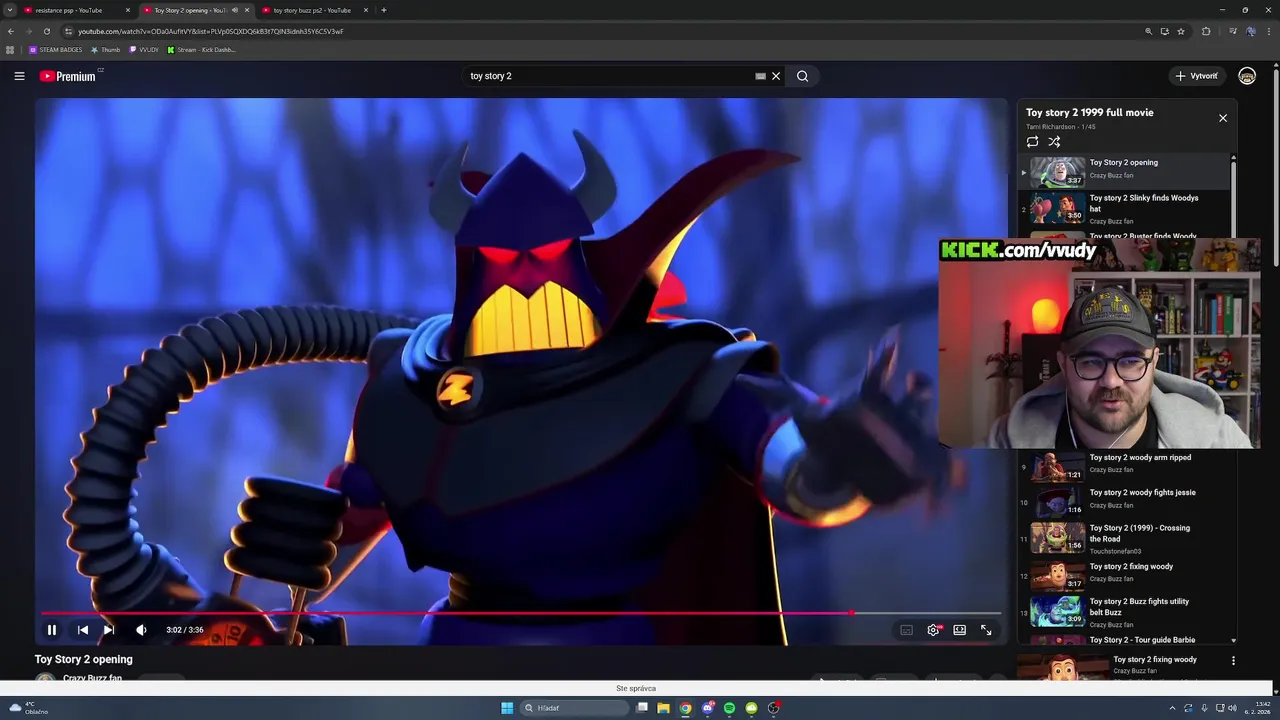
Task: Pause the video playback
Action: 52,630
